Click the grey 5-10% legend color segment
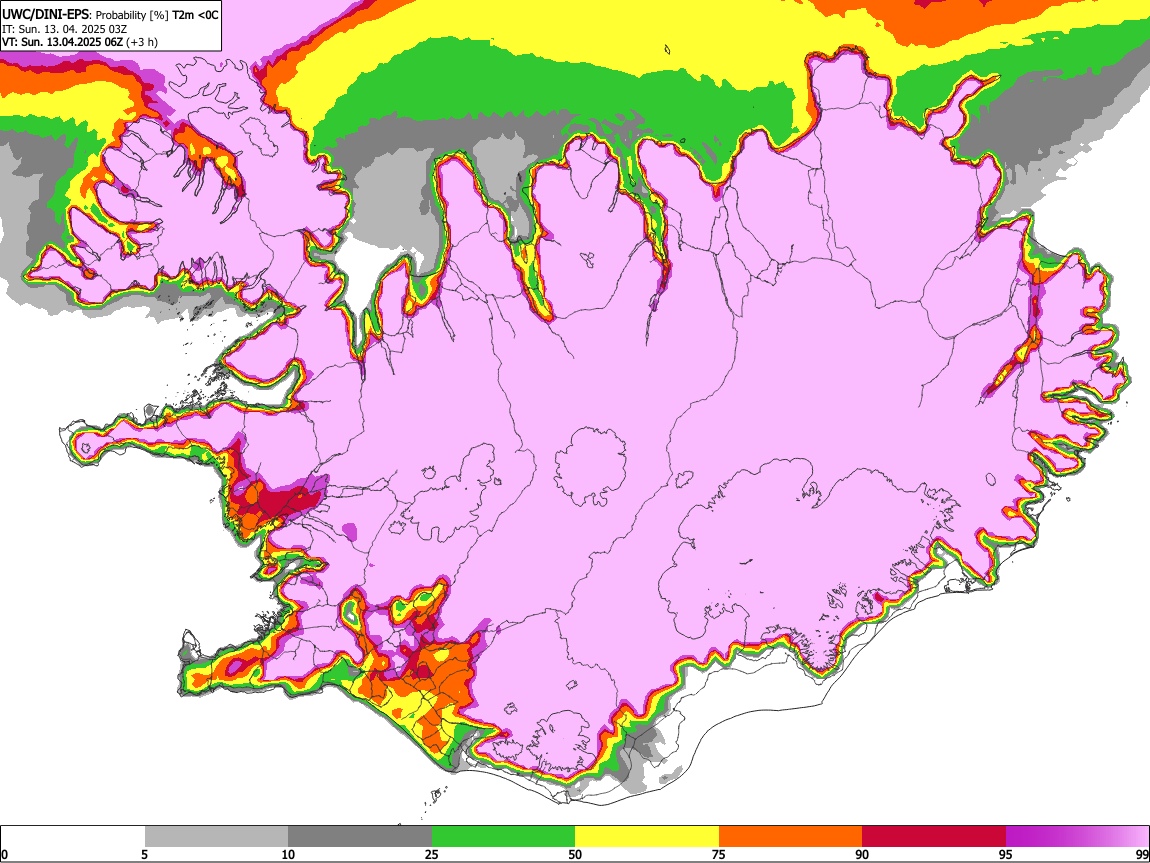The height and width of the screenshot is (863, 1150). (216, 837)
